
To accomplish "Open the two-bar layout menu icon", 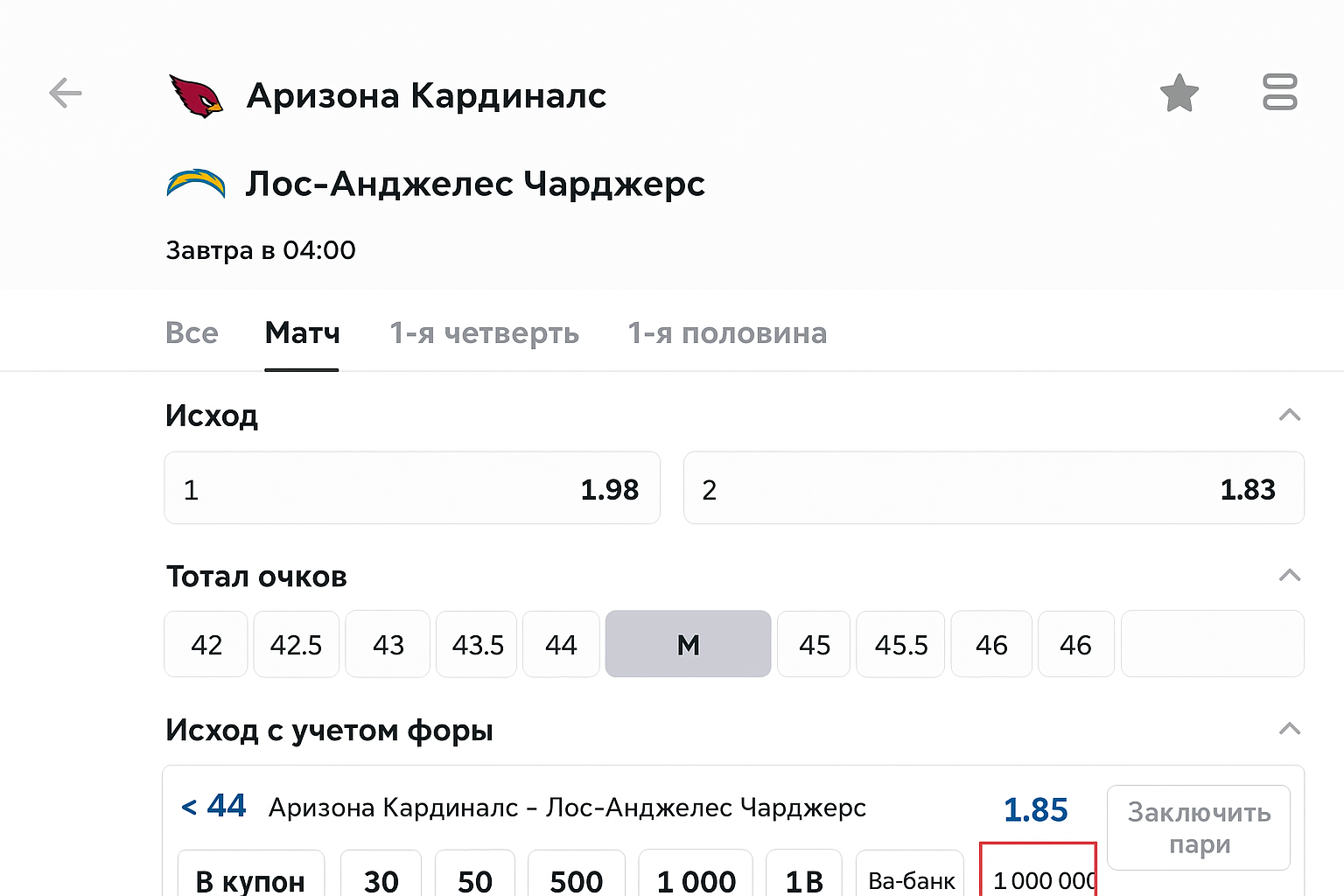I will [1279, 92].
